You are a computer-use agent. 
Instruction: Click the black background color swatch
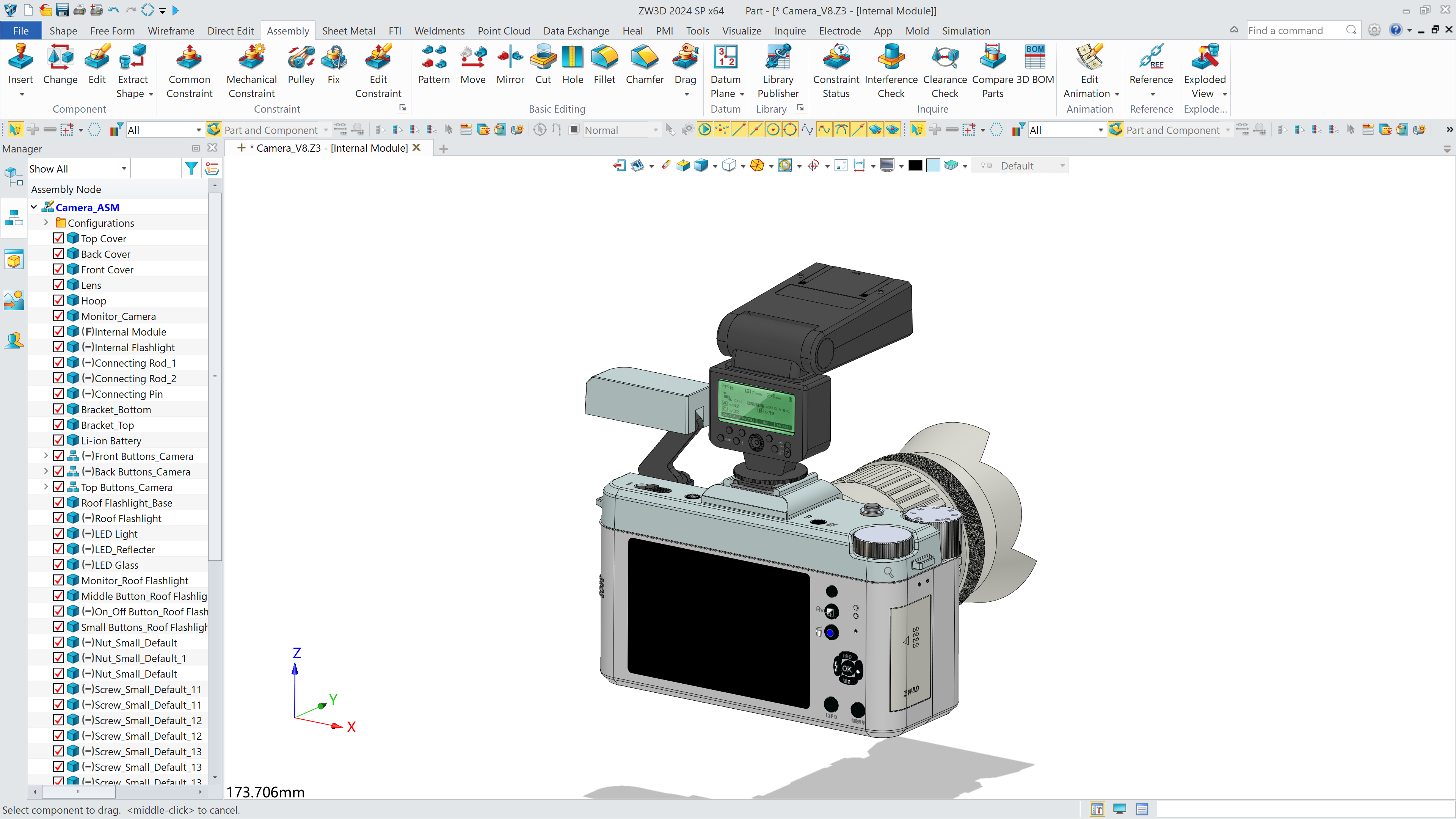[x=915, y=165]
